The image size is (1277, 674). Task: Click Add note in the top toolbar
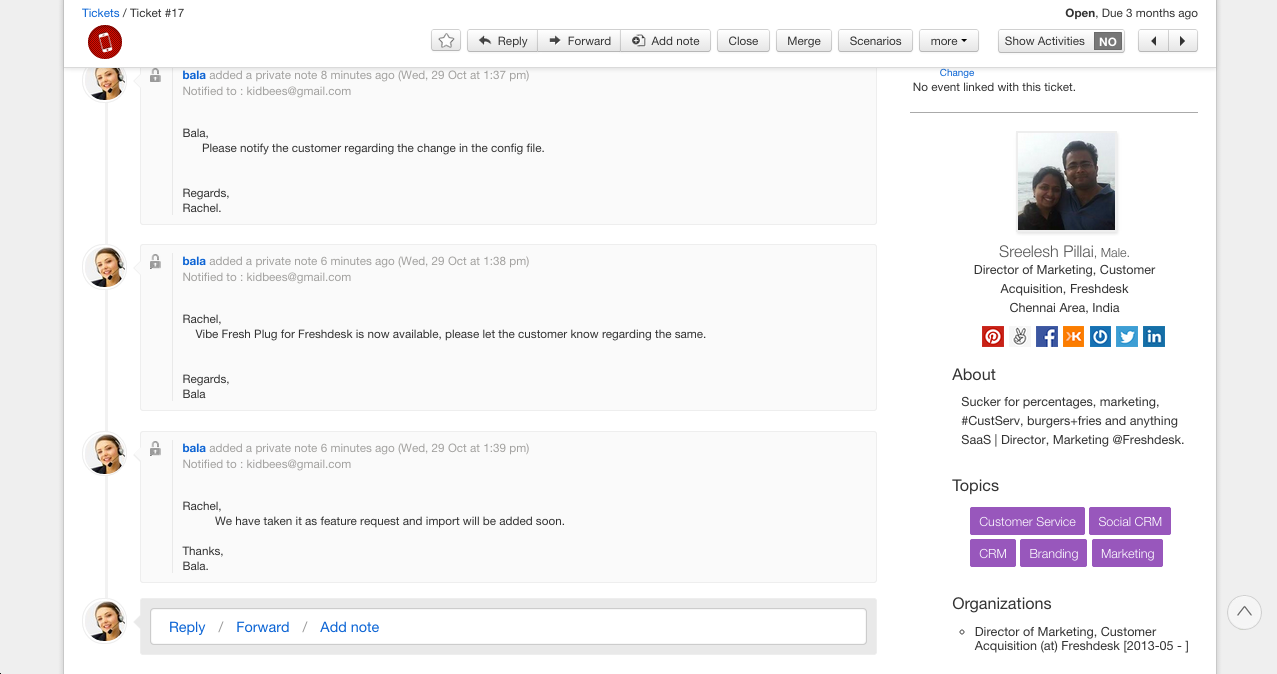point(666,41)
